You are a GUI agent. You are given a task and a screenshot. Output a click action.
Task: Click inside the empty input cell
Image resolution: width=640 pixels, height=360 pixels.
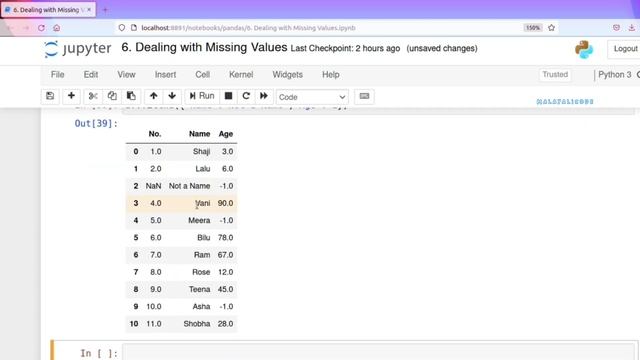click(x=378, y=353)
